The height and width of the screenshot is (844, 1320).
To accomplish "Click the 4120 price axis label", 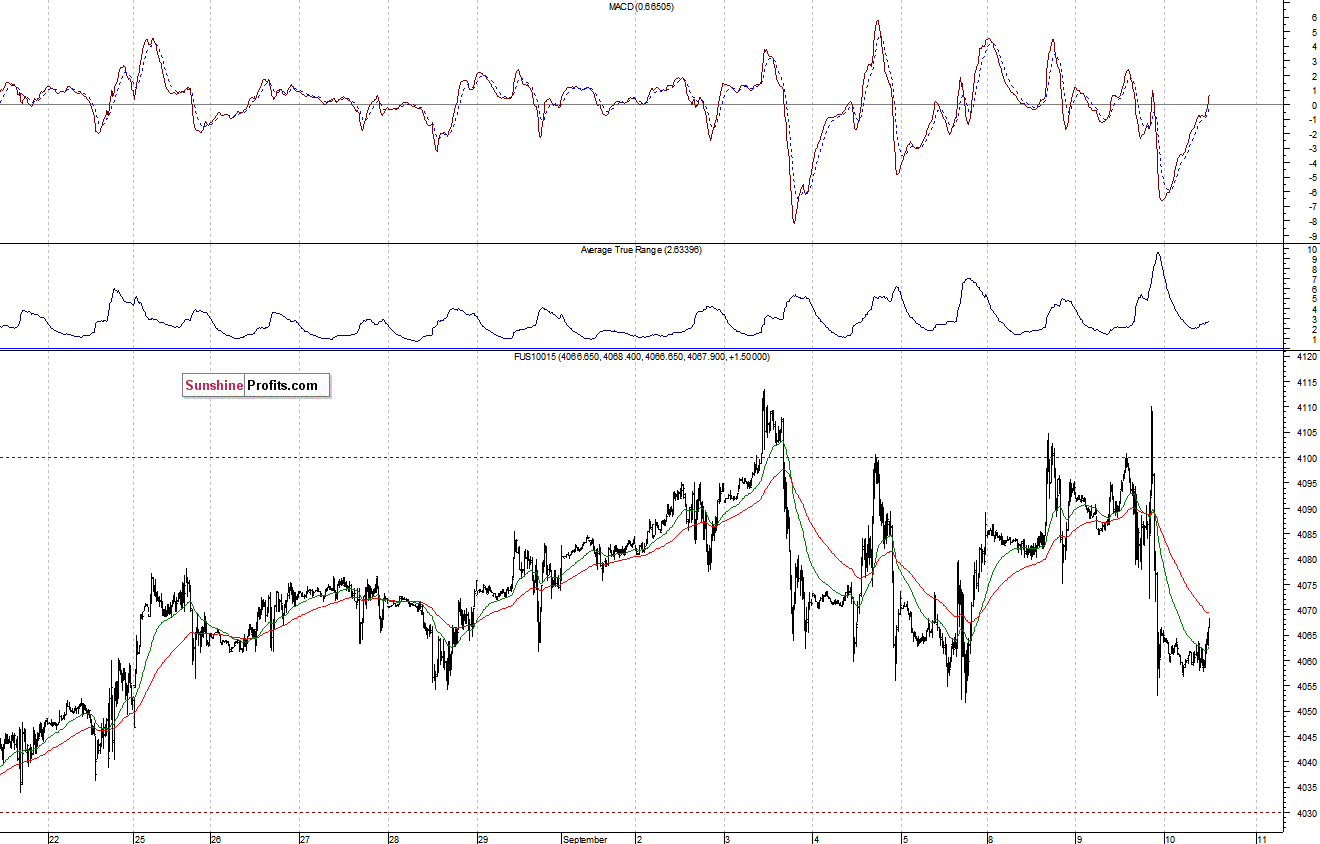I will pyautogui.click(x=1305, y=357).
